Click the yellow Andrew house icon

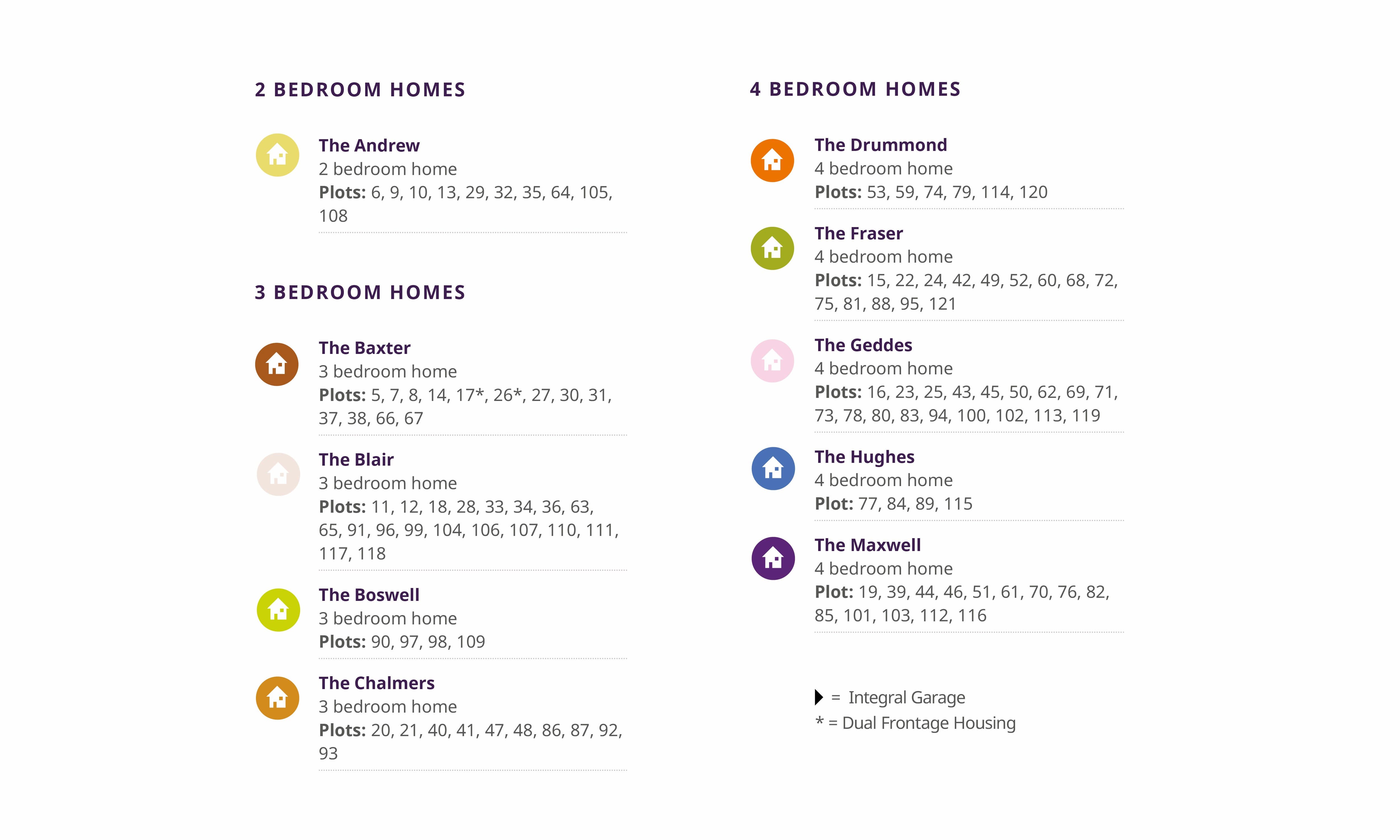pyautogui.click(x=277, y=155)
